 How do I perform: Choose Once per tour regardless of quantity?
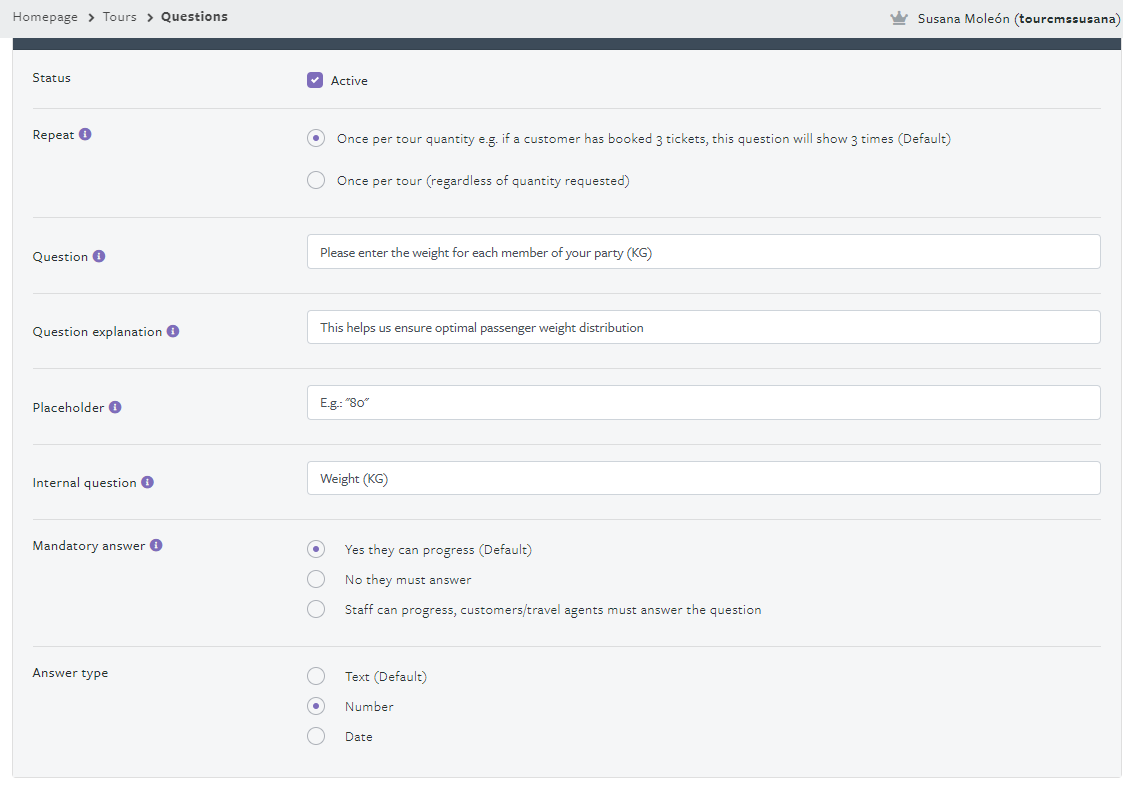tap(316, 180)
